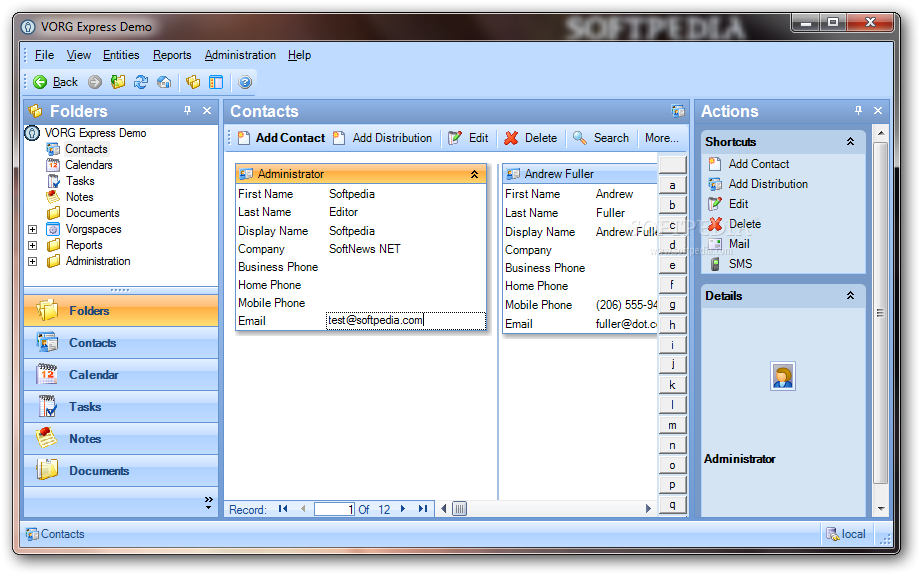Select Folders navigation pane button
Image resolution: width=921 pixels, height=575 pixels.
[121, 311]
